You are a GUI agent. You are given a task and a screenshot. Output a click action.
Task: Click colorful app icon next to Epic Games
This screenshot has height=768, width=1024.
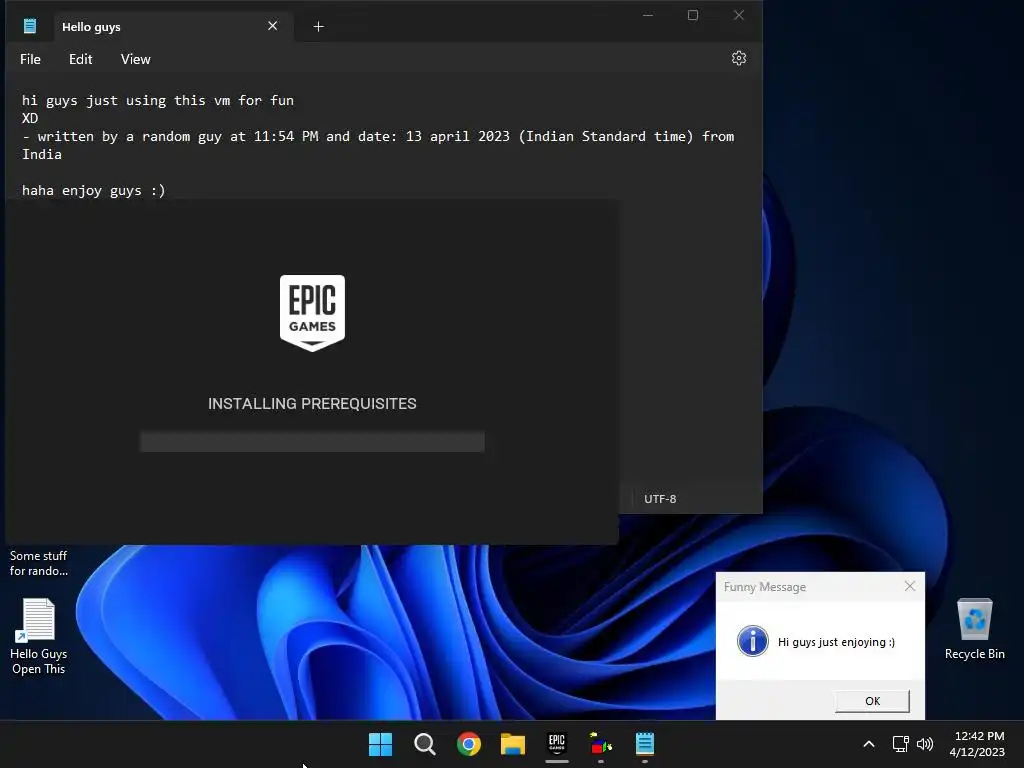(x=601, y=744)
